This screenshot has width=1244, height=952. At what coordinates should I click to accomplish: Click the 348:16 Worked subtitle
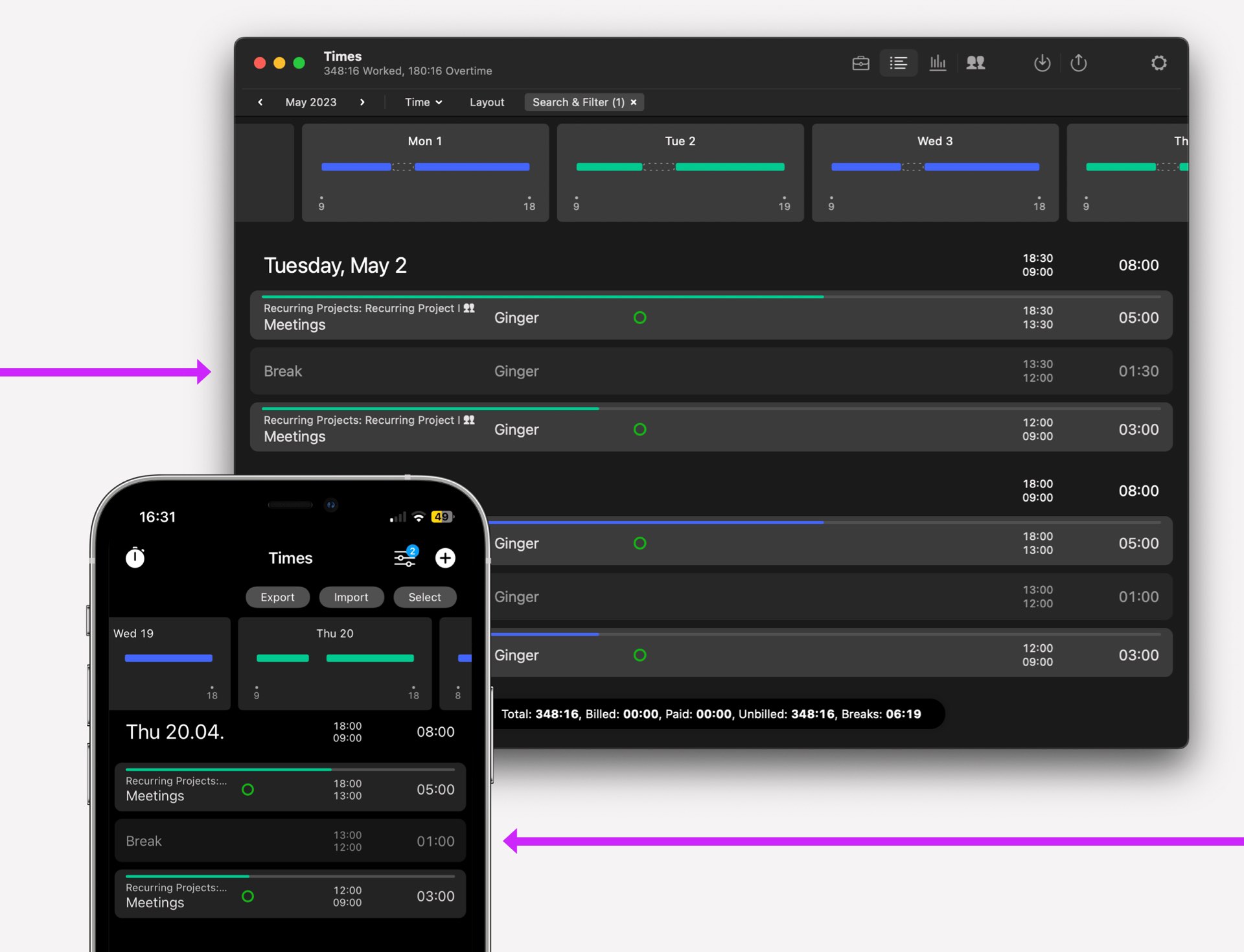(x=408, y=71)
